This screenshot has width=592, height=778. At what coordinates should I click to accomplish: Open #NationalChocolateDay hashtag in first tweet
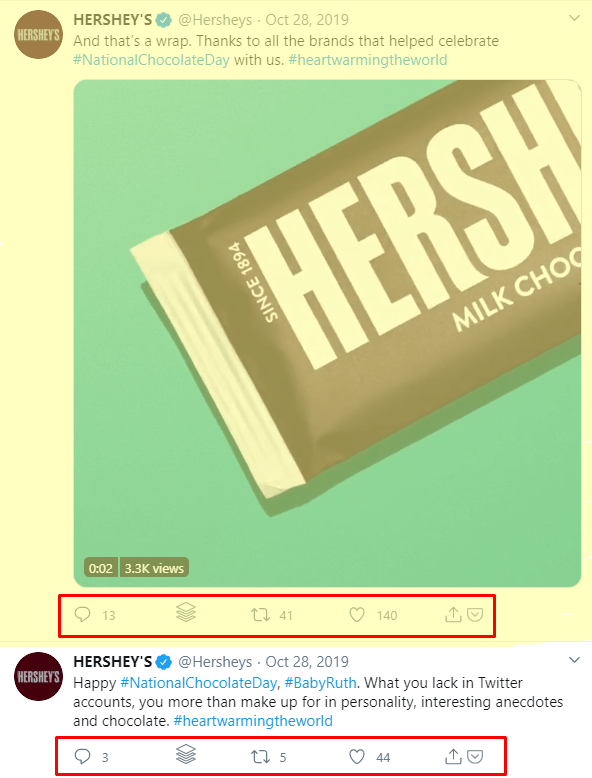pyautogui.click(x=151, y=60)
